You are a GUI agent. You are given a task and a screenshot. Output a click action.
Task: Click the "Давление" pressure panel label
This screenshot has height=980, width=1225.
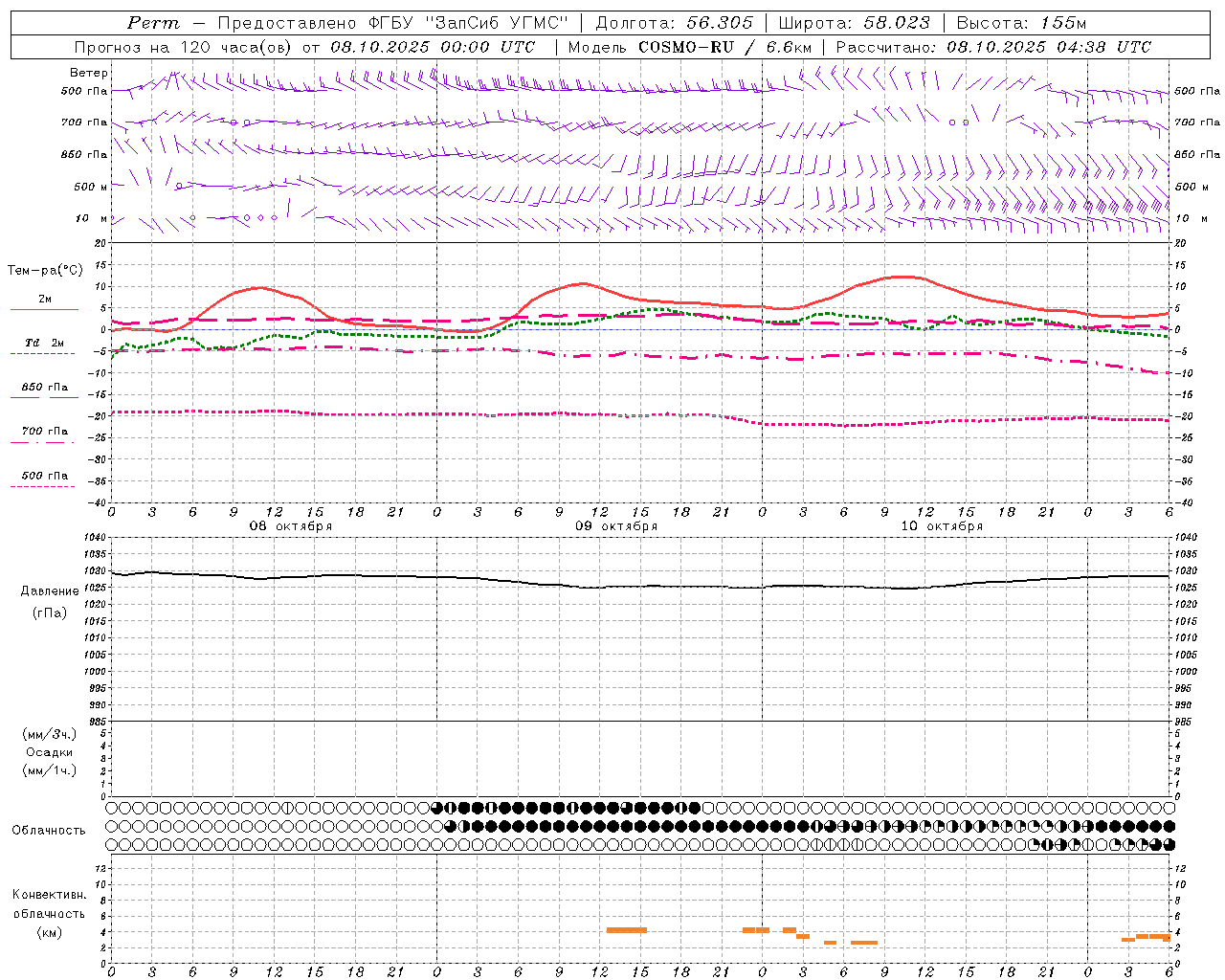(50, 591)
